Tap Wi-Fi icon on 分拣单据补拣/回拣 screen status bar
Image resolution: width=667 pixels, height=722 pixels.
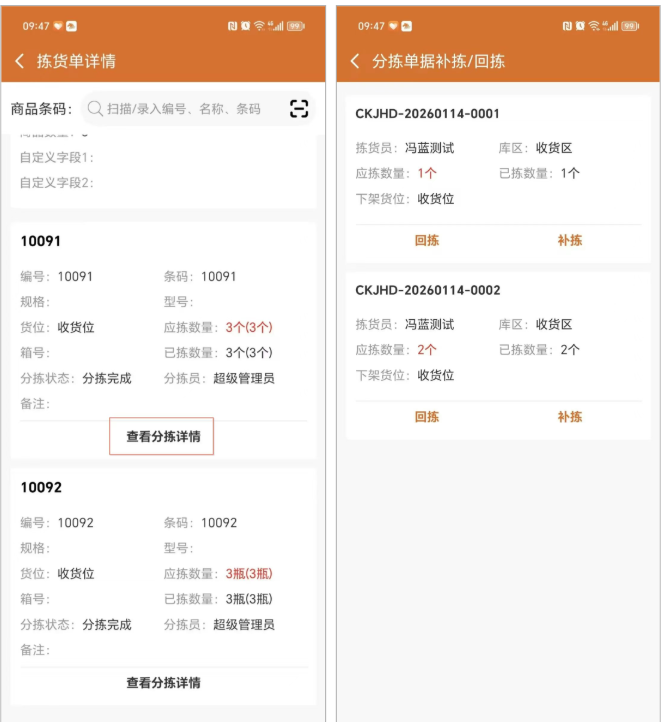(595, 26)
